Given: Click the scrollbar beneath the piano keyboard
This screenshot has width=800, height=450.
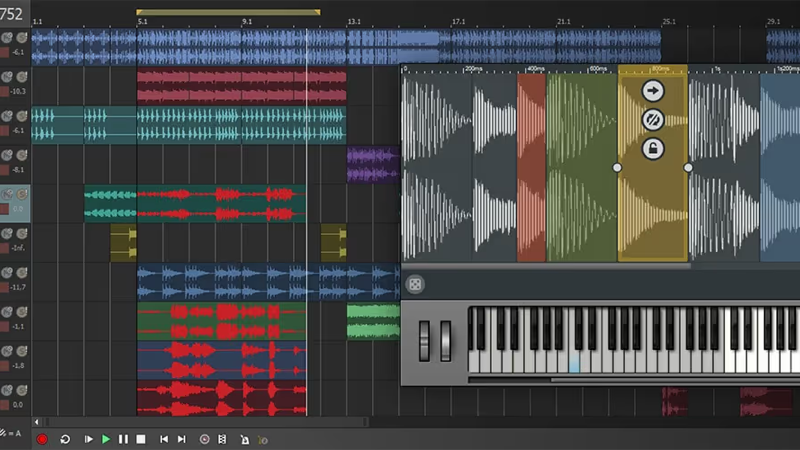Looking at the screenshot, I should 676,380.
